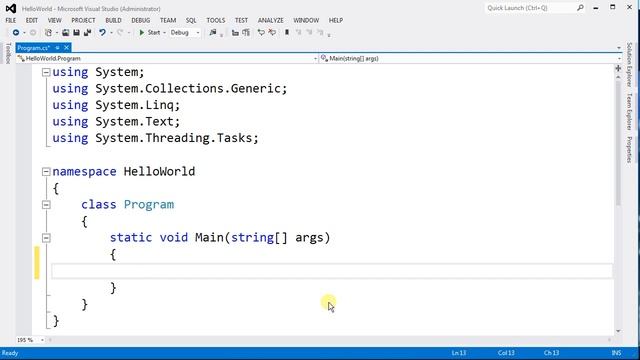This screenshot has width=640, height=360.
Task: Click the word Program in class declaration
Action: pyautogui.click(x=149, y=204)
